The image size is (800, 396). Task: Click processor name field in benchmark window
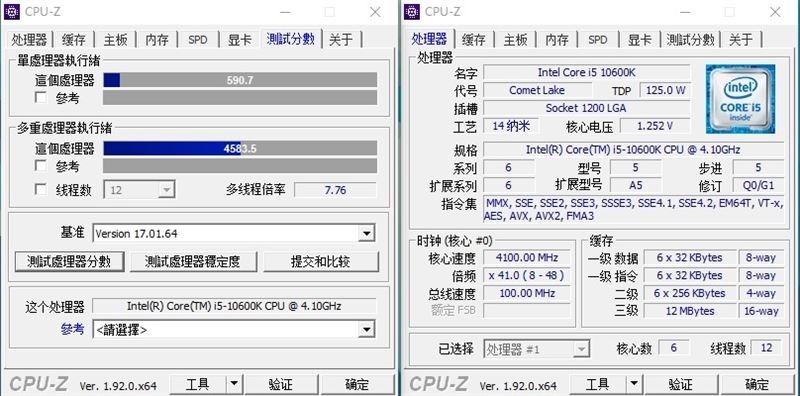(234, 306)
